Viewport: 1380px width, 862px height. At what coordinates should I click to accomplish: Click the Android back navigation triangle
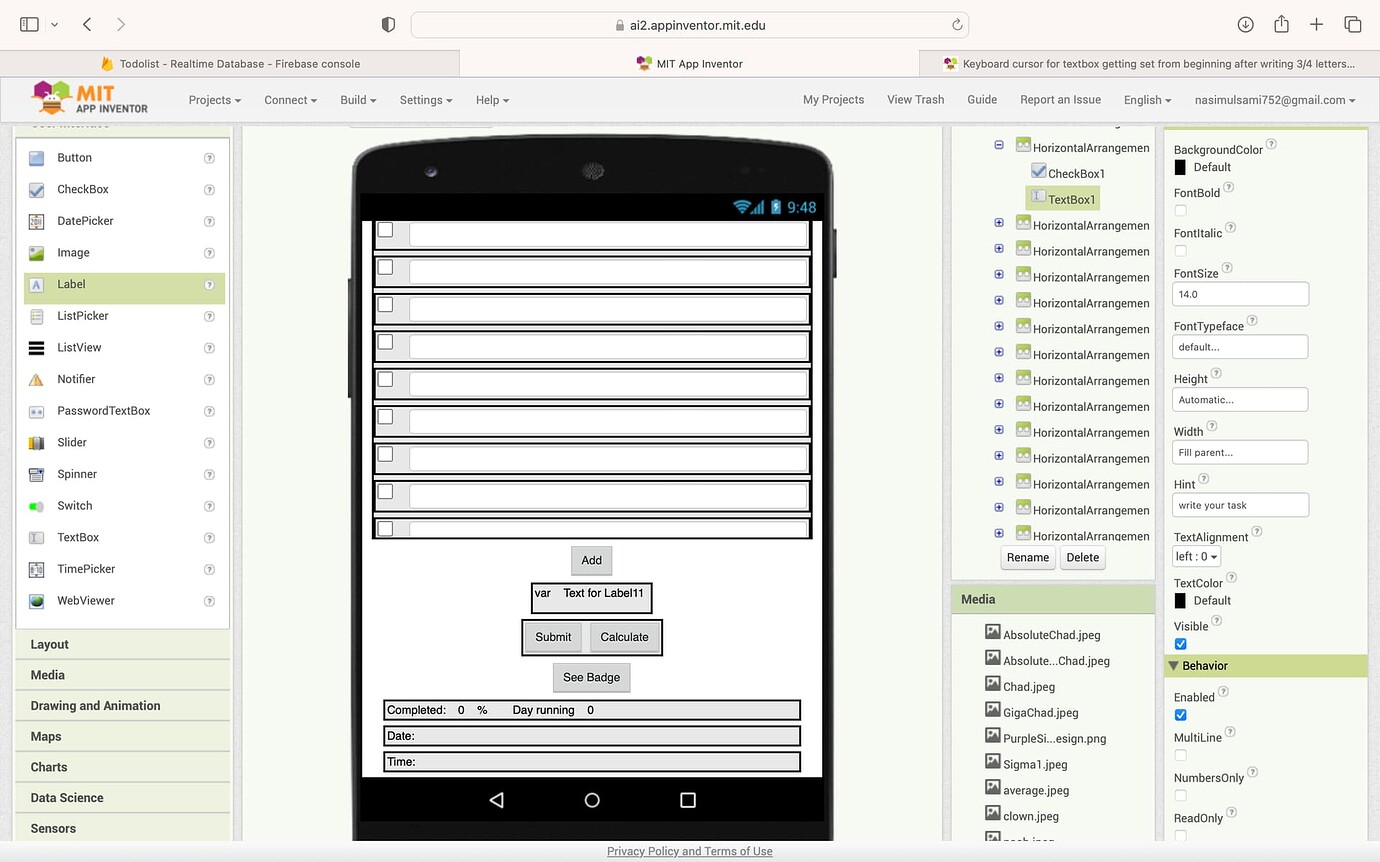[496, 800]
